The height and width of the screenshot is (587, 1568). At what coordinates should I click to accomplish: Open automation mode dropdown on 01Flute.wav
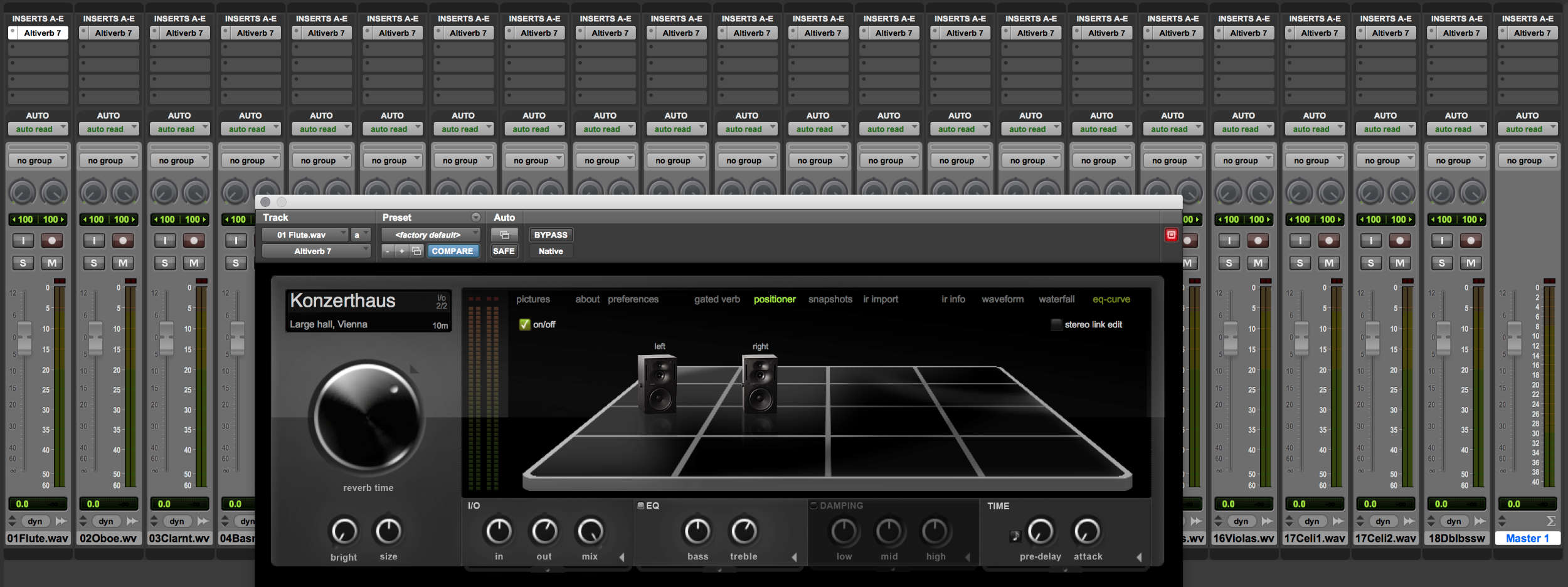[x=38, y=129]
